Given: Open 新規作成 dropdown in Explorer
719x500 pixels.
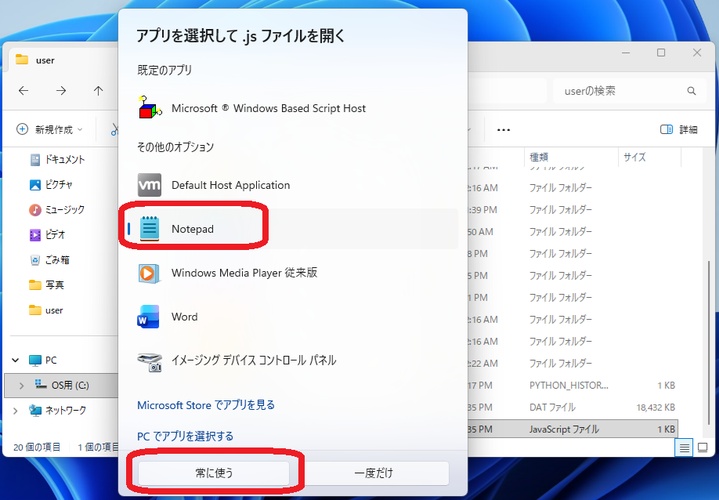Looking at the screenshot, I should point(50,129).
